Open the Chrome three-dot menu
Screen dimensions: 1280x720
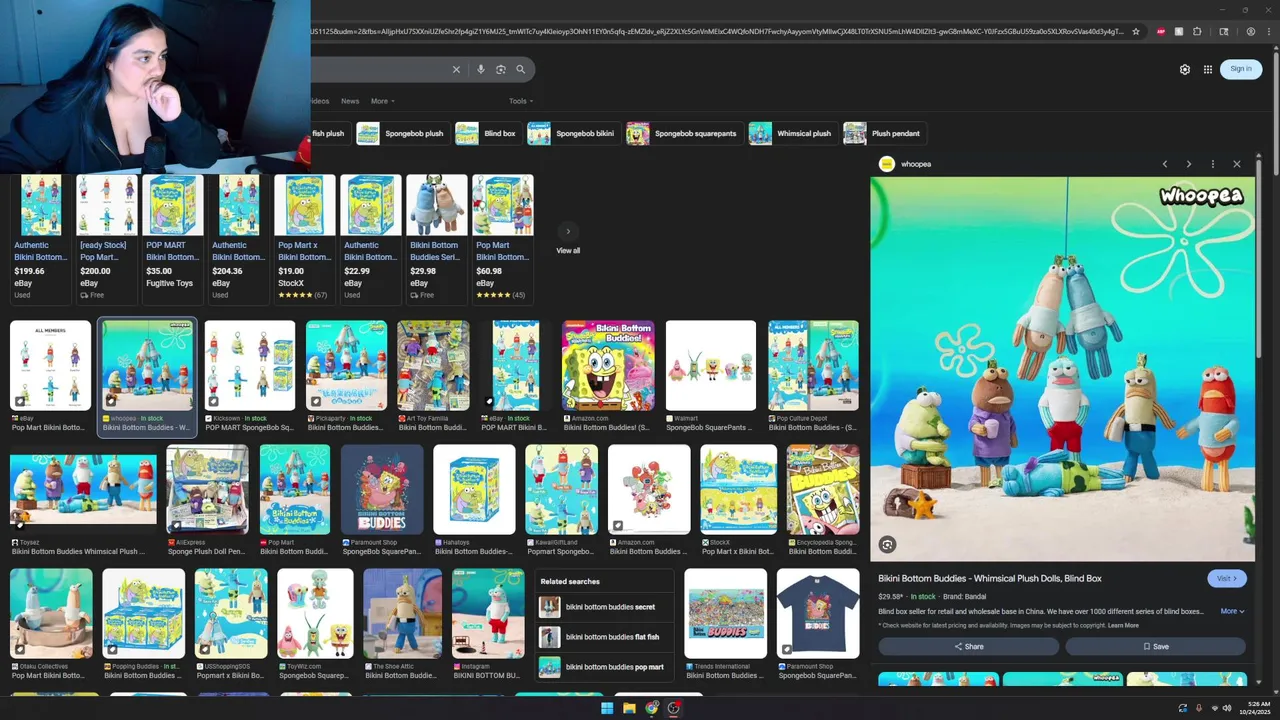(x=1268, y=31)
